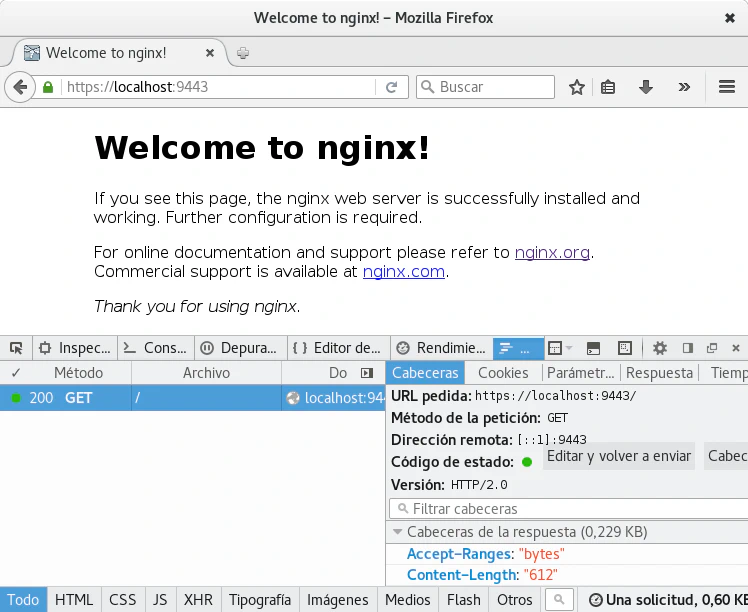
Task: Open the downloads arrow icon
Action: point(645,87)
